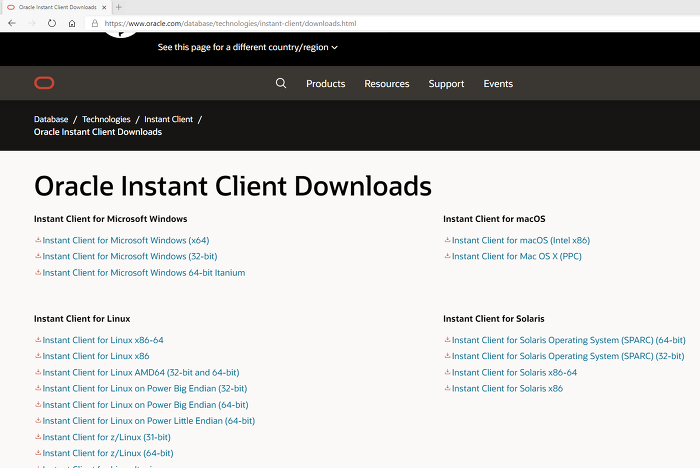Click download icon beside Solaris SPARC (64-bit)
Image resolution: width=700 pixels, height=468 pixels.
447,340
